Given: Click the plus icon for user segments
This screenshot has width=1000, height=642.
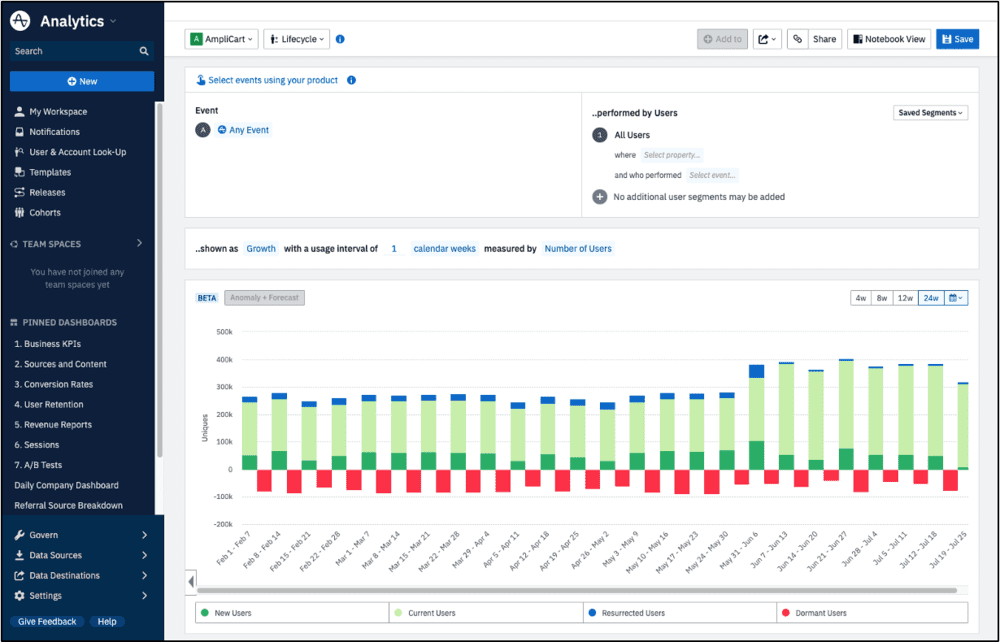Looking at the screenshot, I should (x=599, y=197).
